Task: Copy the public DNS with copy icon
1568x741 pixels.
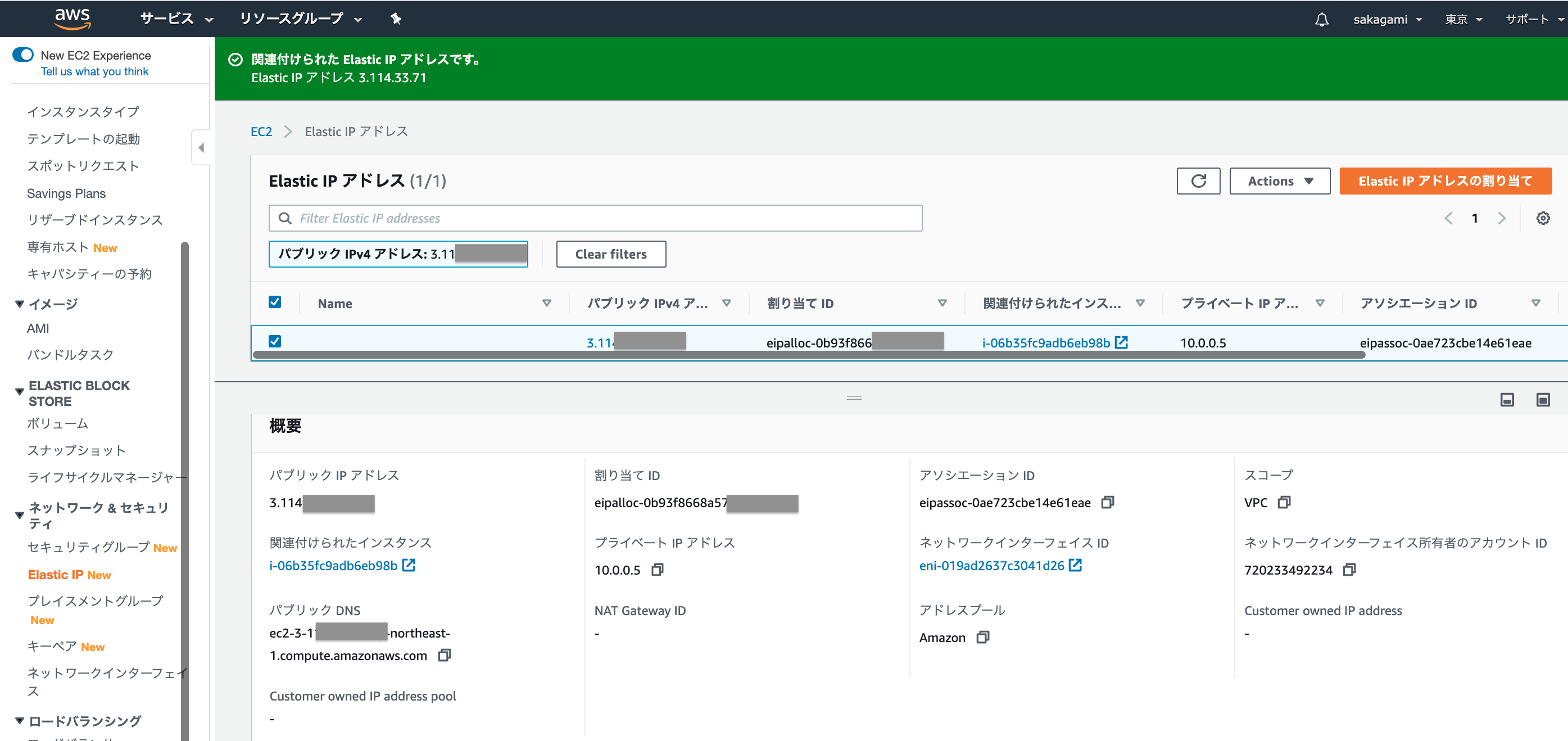Action: click(445, 655)
